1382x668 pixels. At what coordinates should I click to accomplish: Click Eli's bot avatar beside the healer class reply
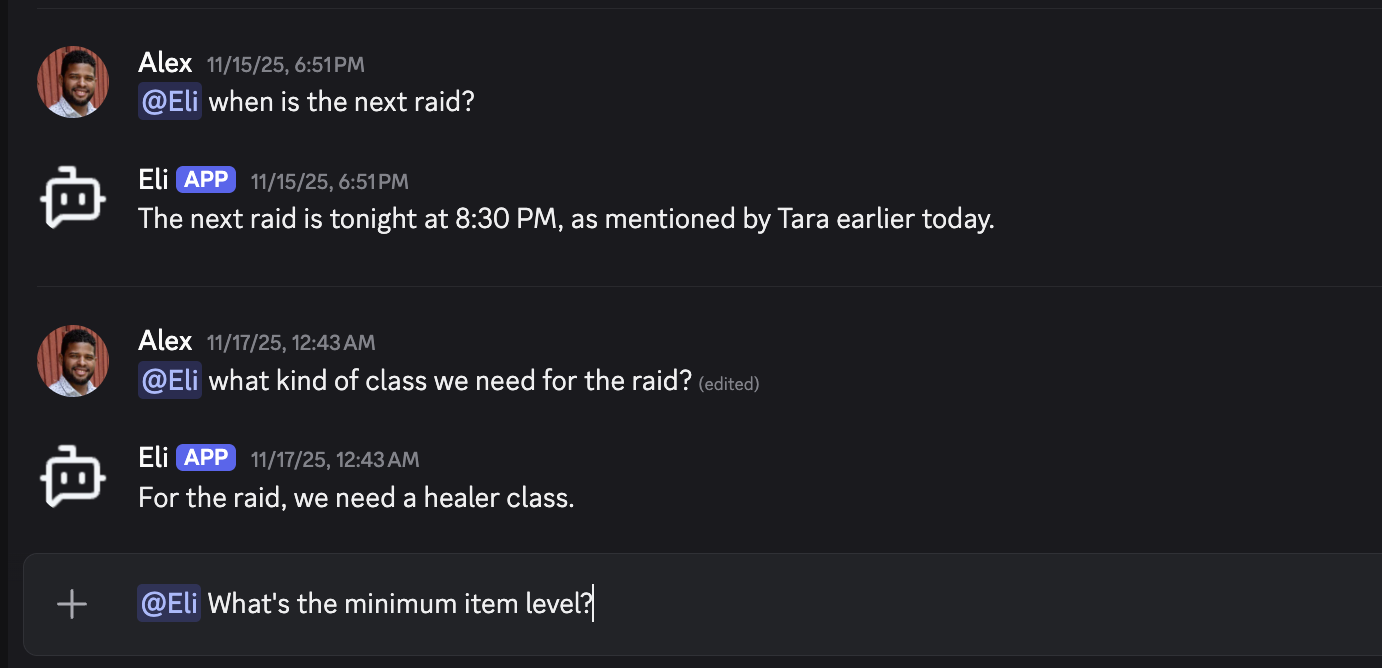(73, 478)
